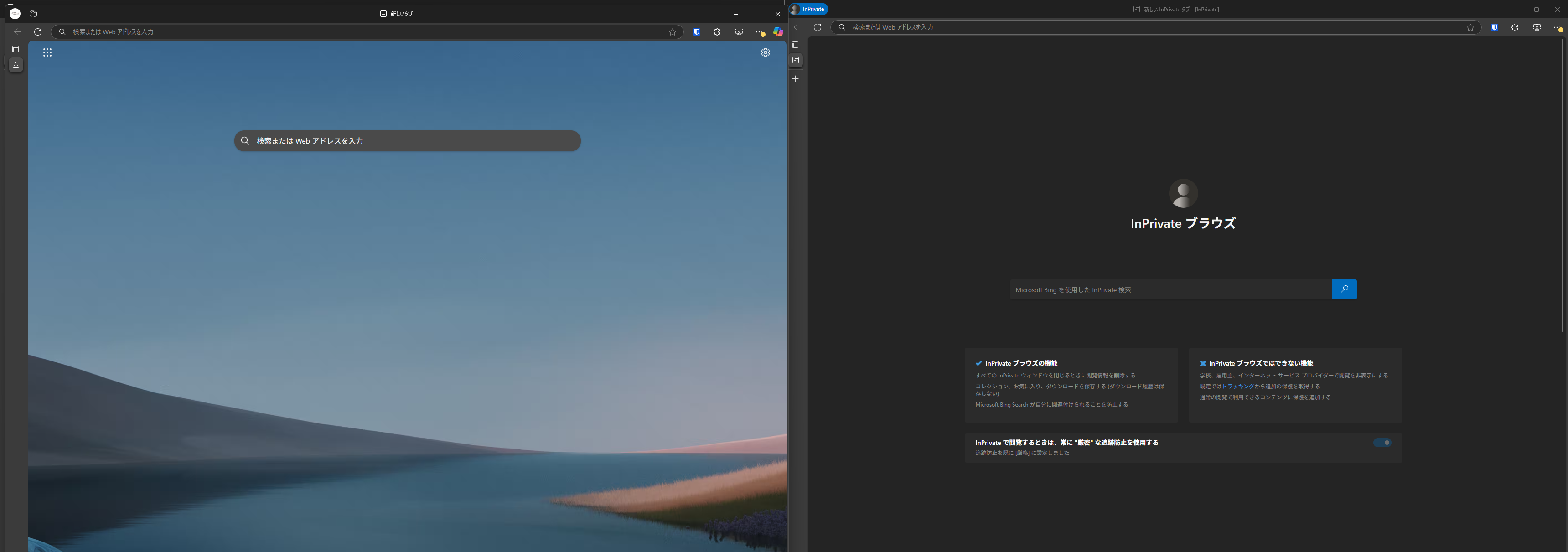Click the 新しいタブ title in left window
1568x552 pixels.
point(402,13)
